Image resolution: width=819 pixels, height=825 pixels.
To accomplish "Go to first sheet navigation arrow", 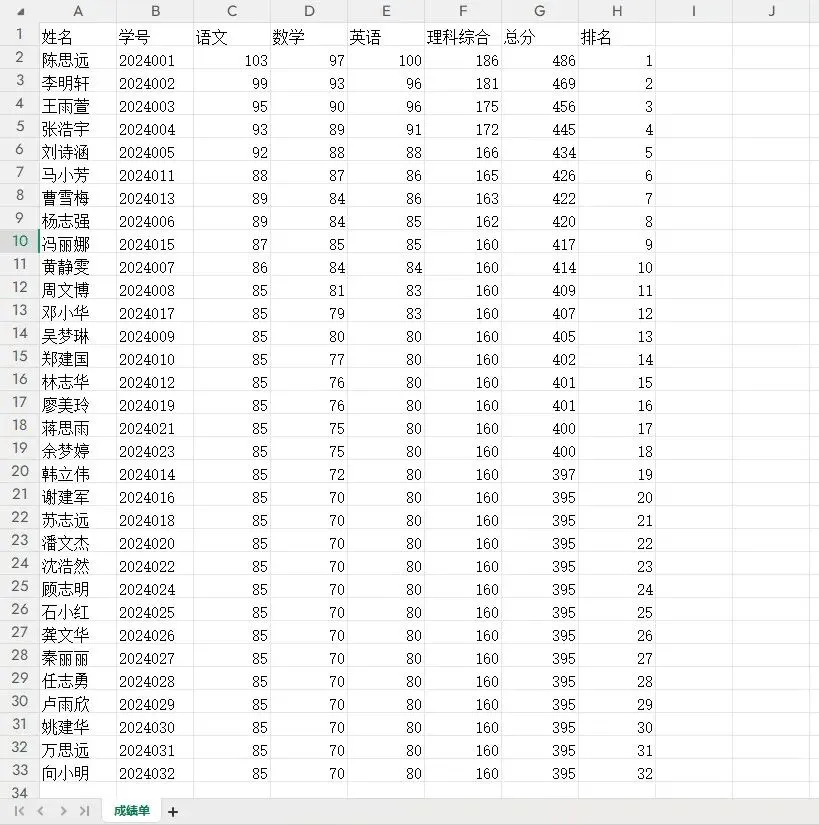I will (19, 811).
